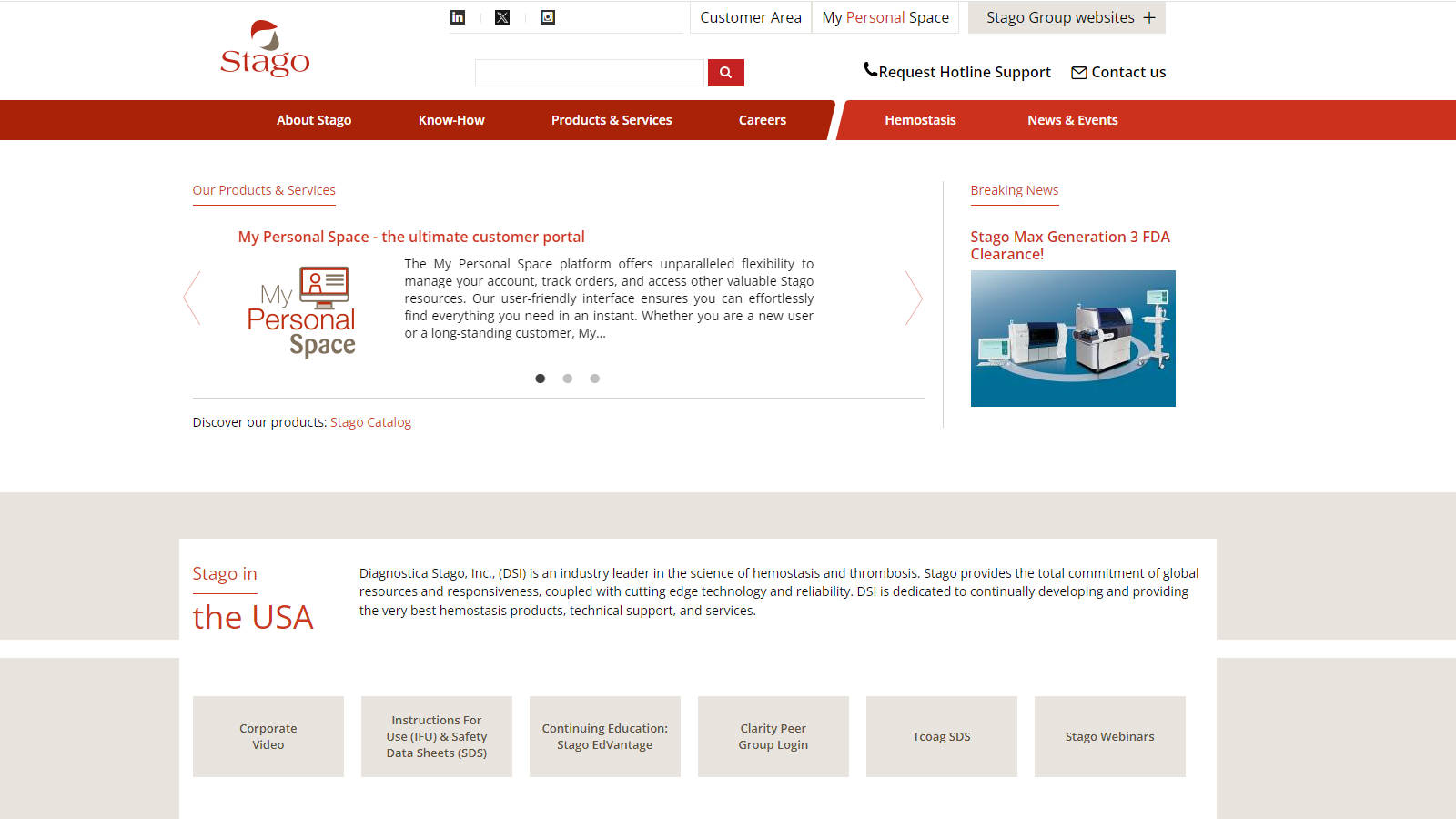
Task: Click the Our Products & Services heading
Action: tap(264, 190)
